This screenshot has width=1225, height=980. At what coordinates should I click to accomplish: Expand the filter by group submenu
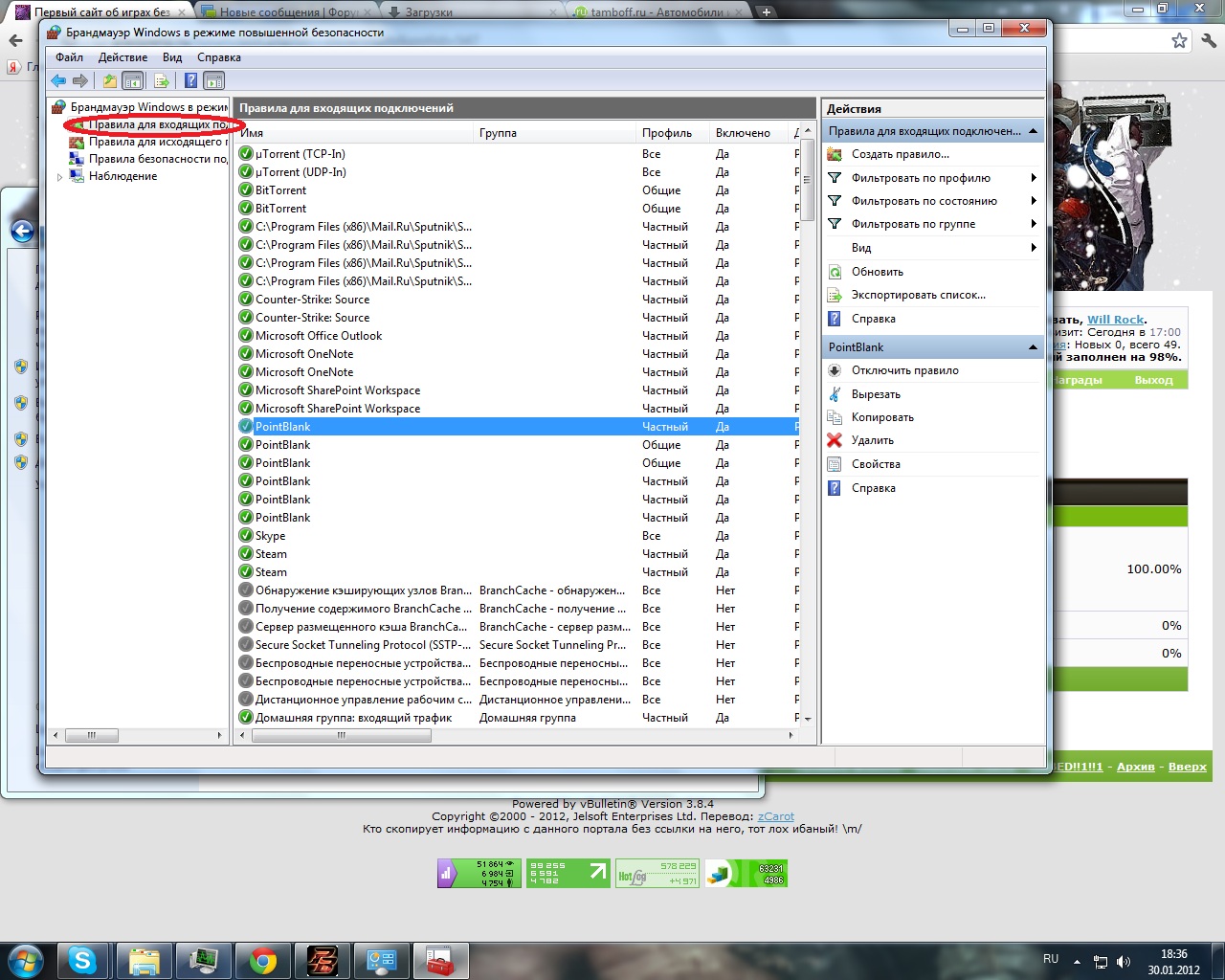1034,224
